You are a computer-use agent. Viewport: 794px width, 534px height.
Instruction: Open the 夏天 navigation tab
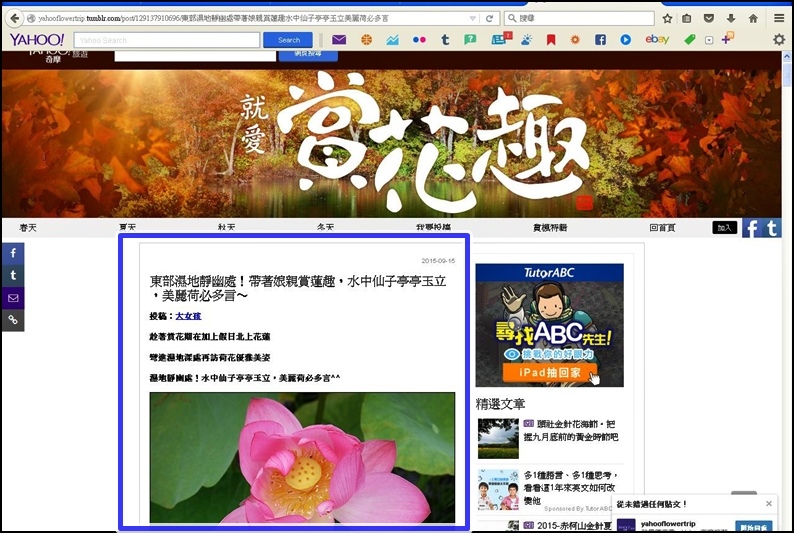coord(127,228)
